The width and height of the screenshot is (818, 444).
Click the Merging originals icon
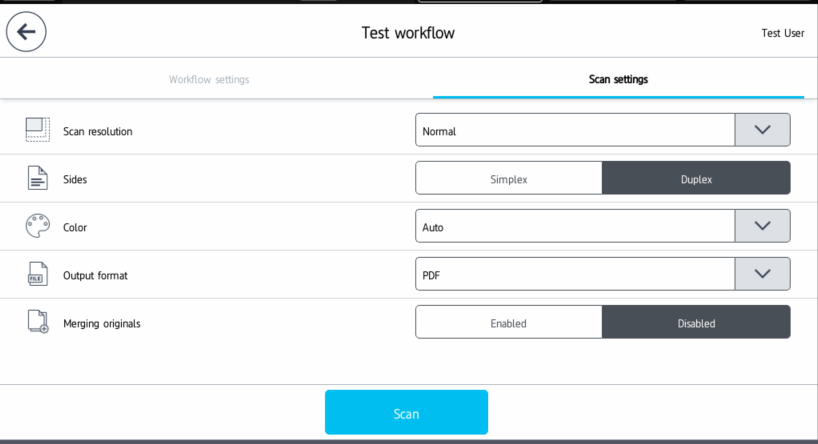tap(37, 322)
